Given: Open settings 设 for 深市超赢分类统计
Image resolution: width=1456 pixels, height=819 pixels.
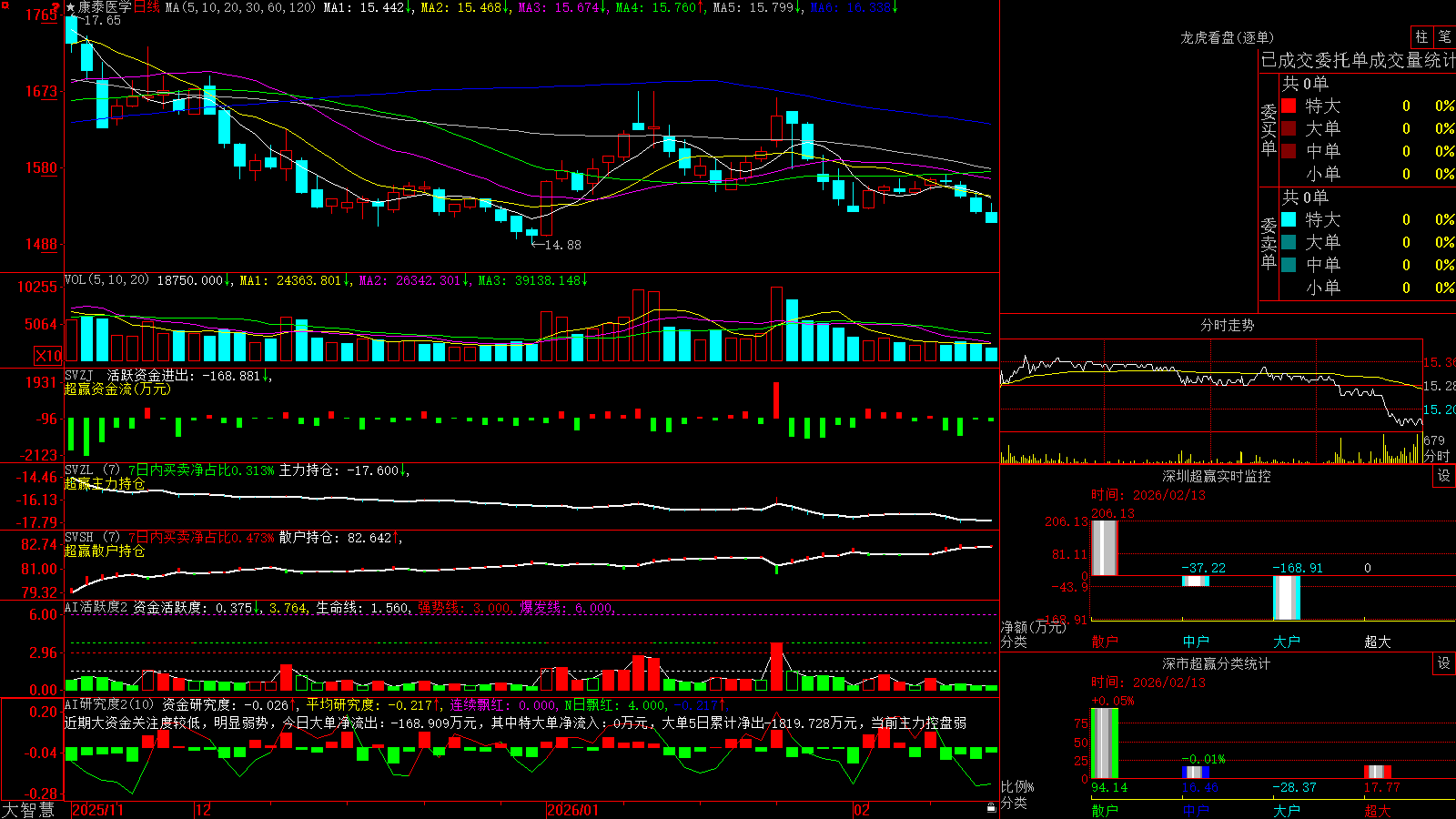Looking at the screenshot, I should click(1444, 663).
